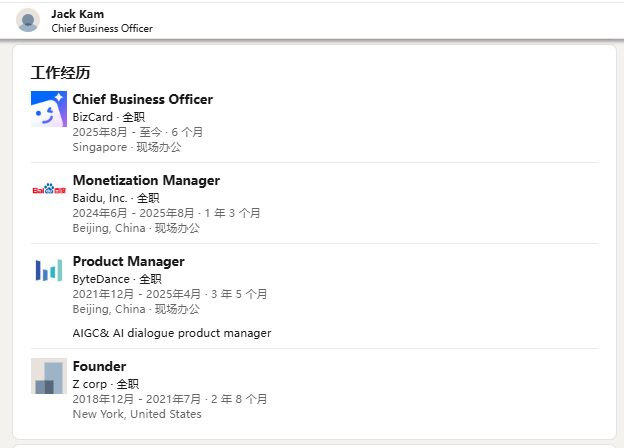624x448 pixels.
Task: Click the Singapore · 现场办公 location
Action: pyautogui.click(x=127, y=147)
